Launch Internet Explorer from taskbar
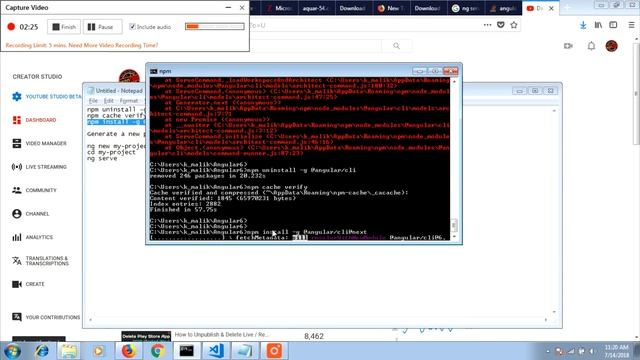 point(42,351)
